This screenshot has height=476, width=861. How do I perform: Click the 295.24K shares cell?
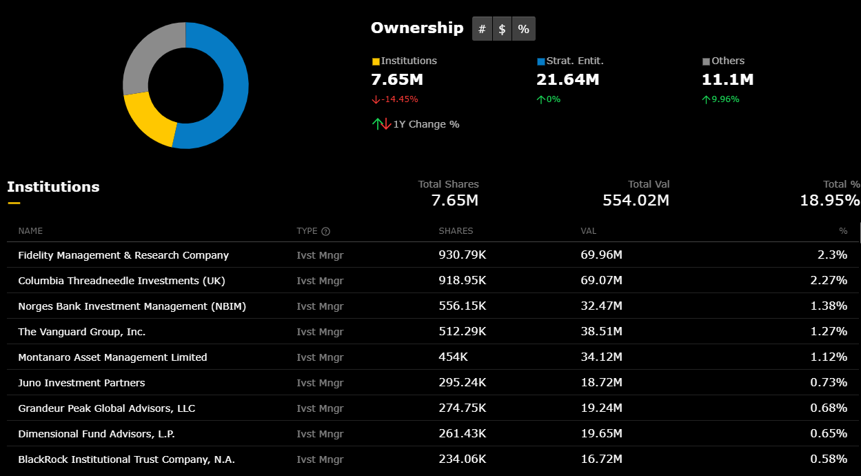pos(462,383)
